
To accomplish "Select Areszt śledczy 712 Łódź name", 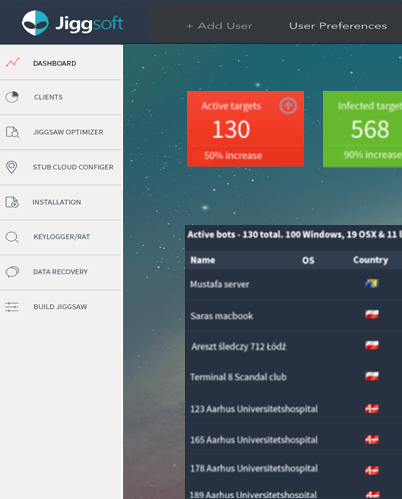I will pos(239,347).
